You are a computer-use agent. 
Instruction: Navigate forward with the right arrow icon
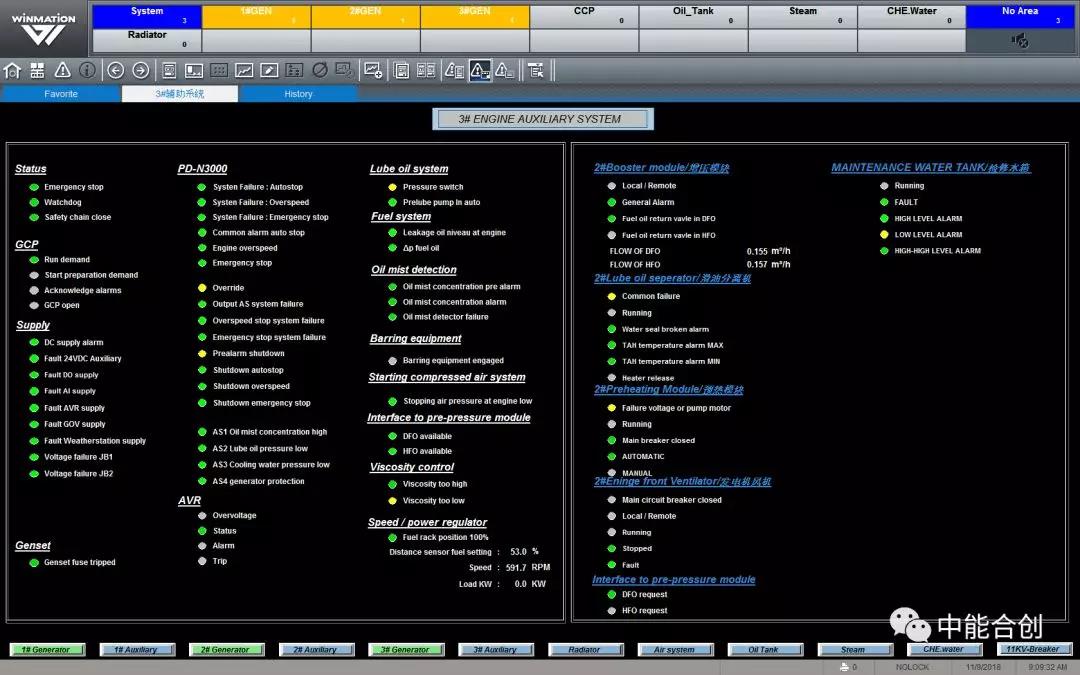pyautogui.click(x=140, y=70)
